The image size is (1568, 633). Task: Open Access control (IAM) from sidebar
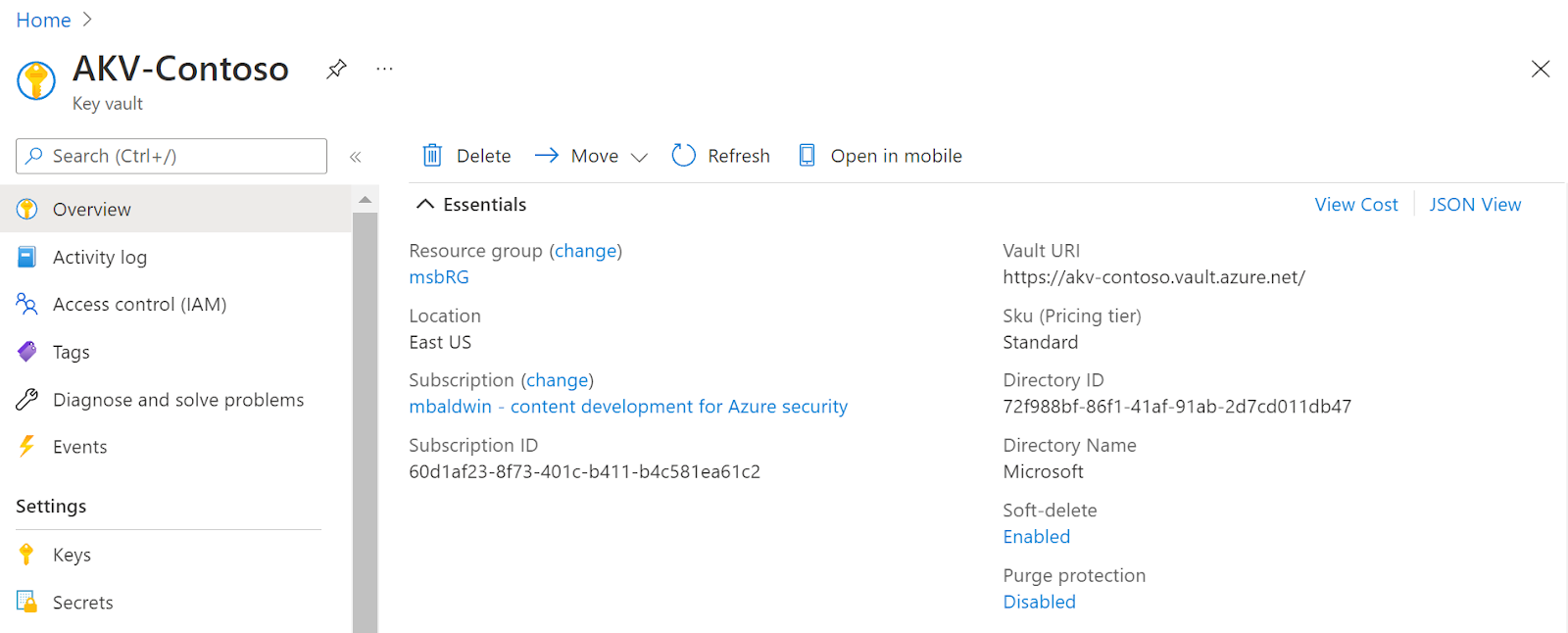[x=139, y=305]
